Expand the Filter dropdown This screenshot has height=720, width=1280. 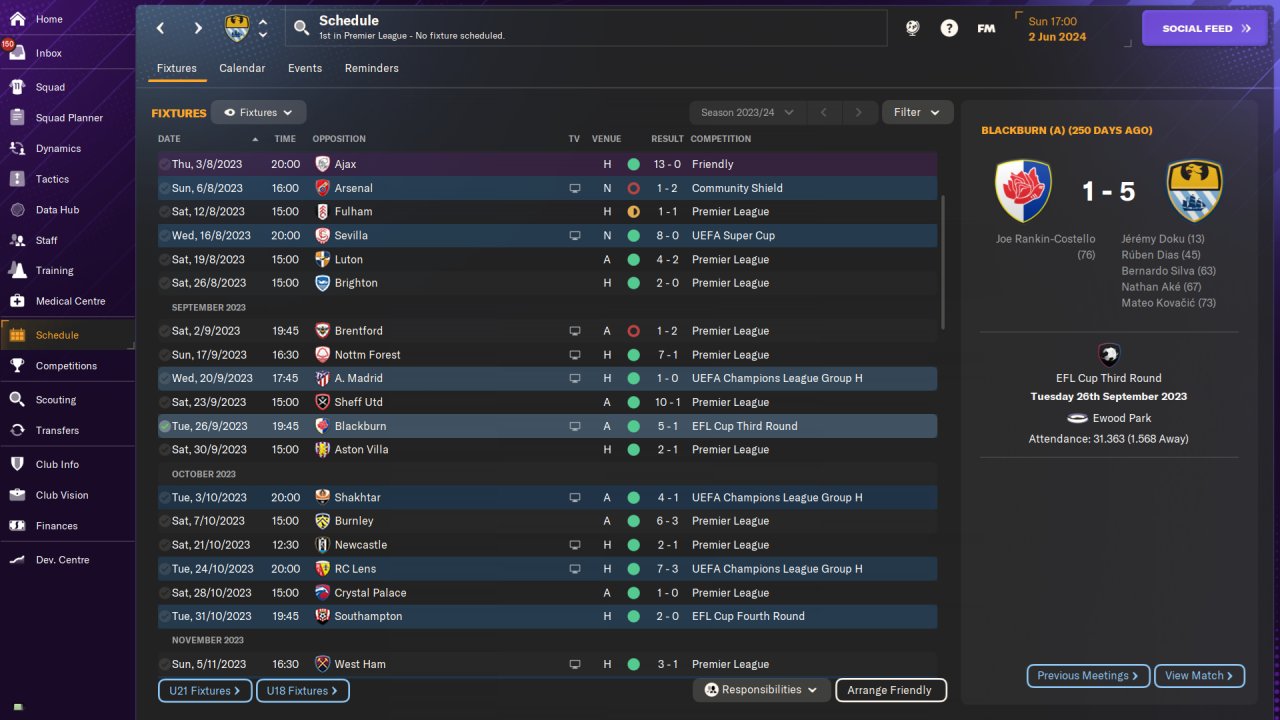pyautogui.click(x=917, y=112)
